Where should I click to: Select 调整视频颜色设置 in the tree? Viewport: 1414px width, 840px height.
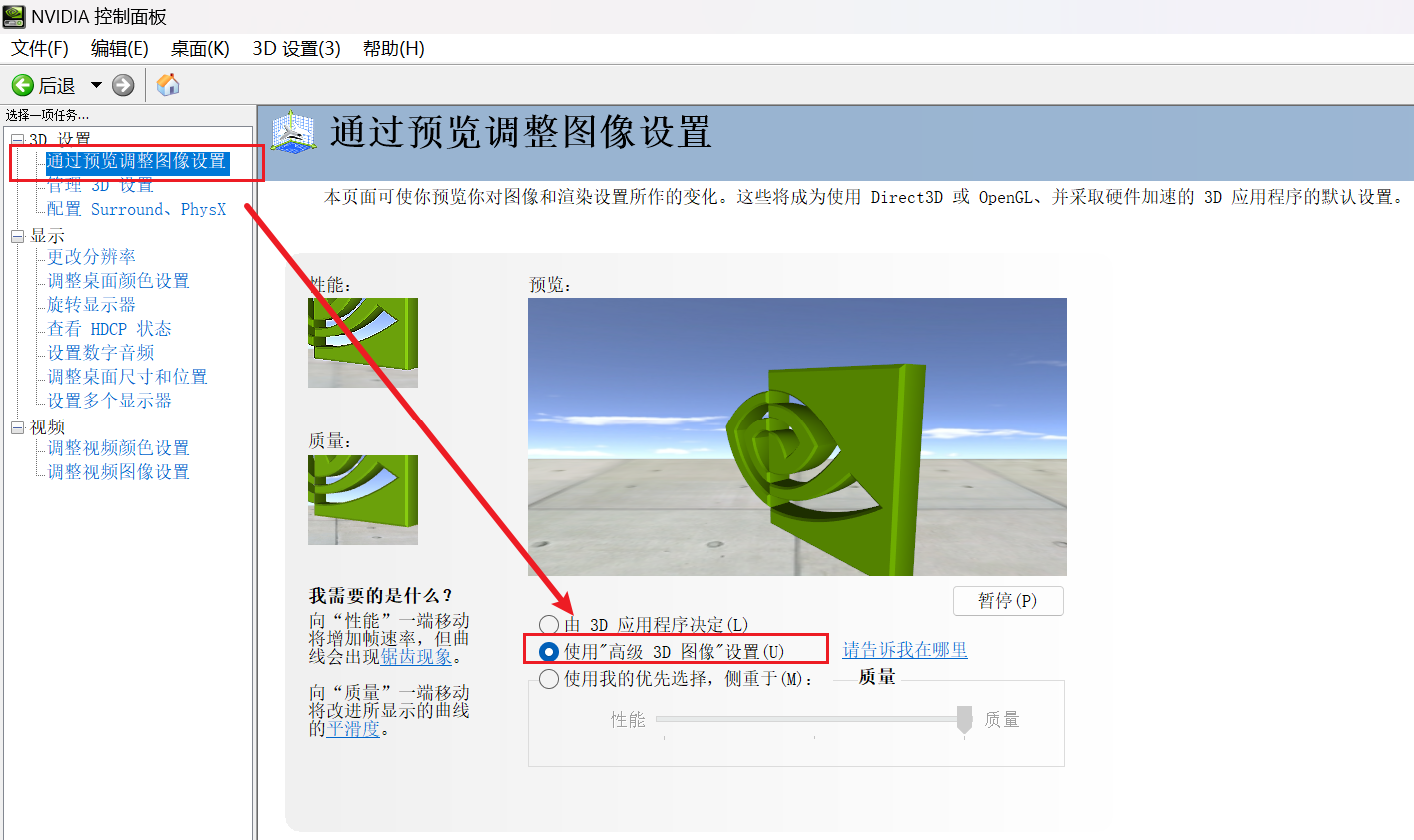tap(119, 448)
